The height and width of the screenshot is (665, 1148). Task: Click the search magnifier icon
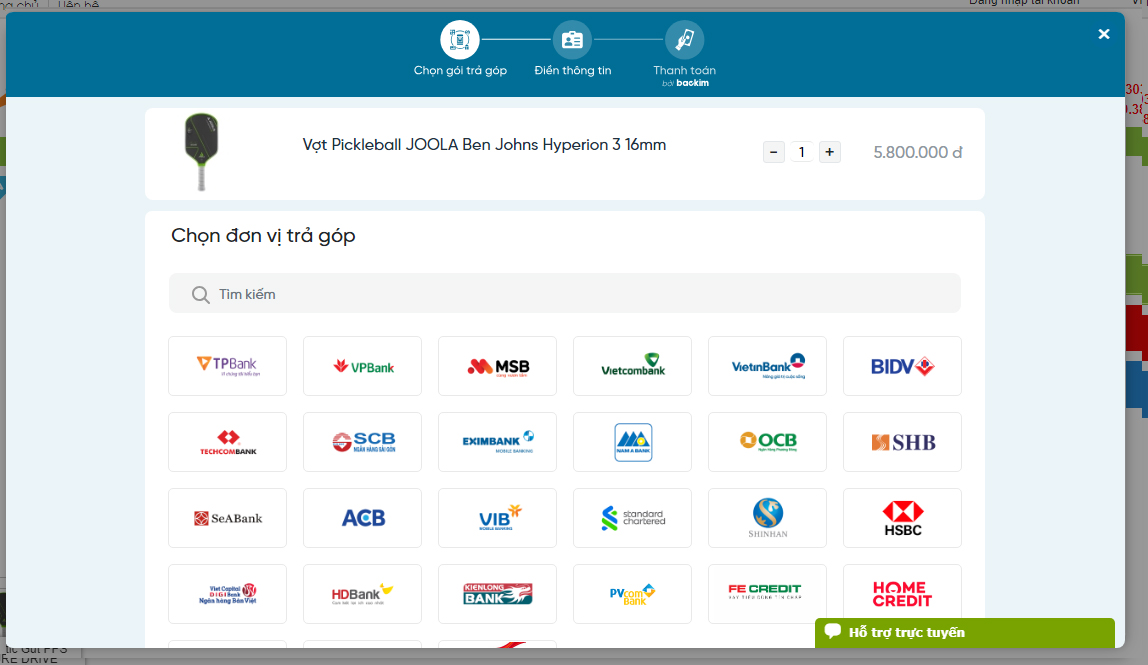pos(201,294)
